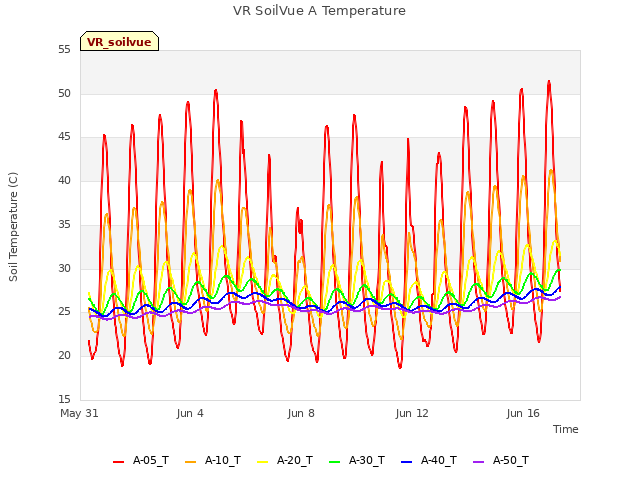Toggle the A-40_T legend entry
The height and width of the screenshot is (480, 640).
(429, 460)
